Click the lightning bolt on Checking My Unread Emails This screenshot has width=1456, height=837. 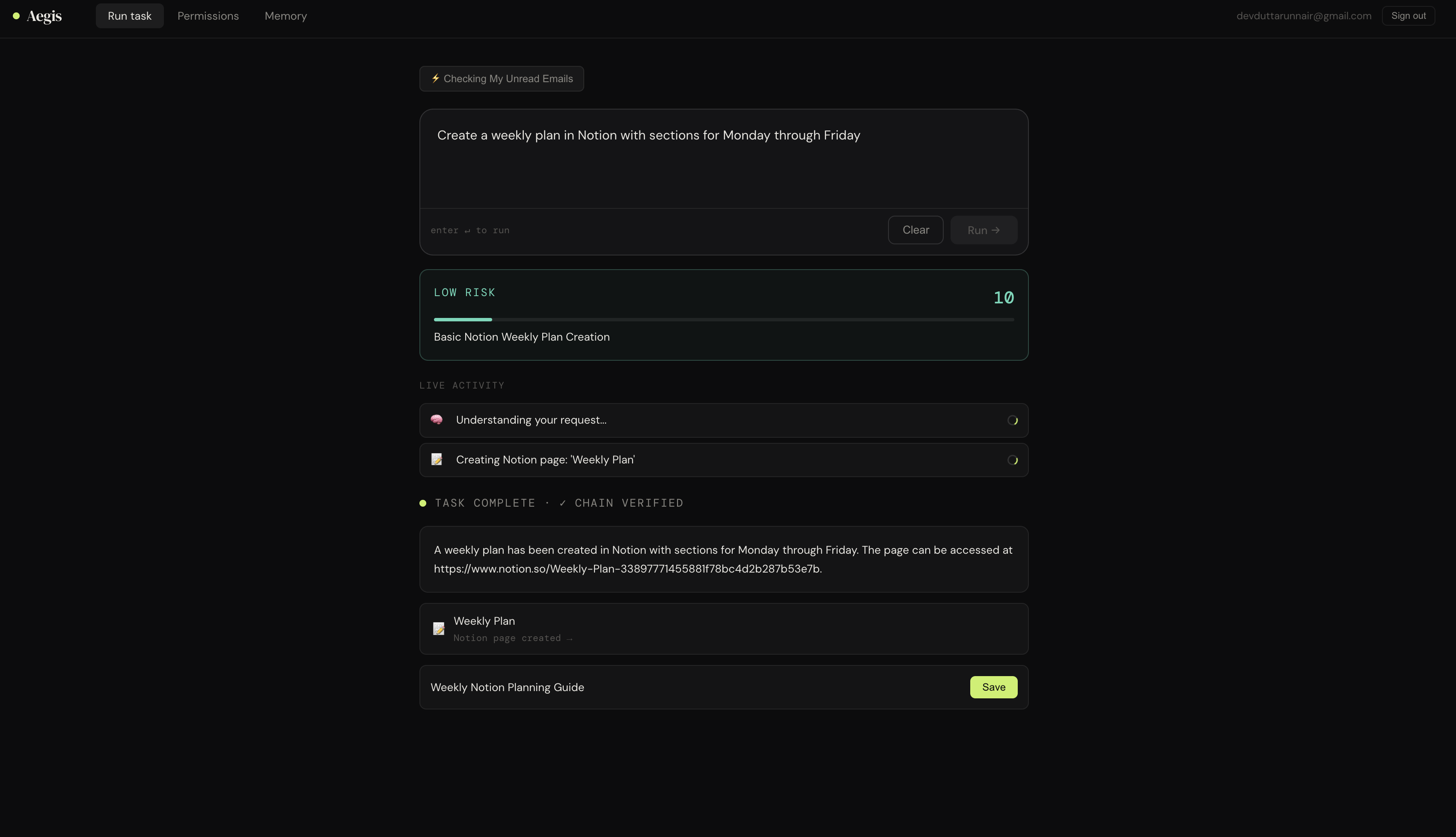point(435,78)
